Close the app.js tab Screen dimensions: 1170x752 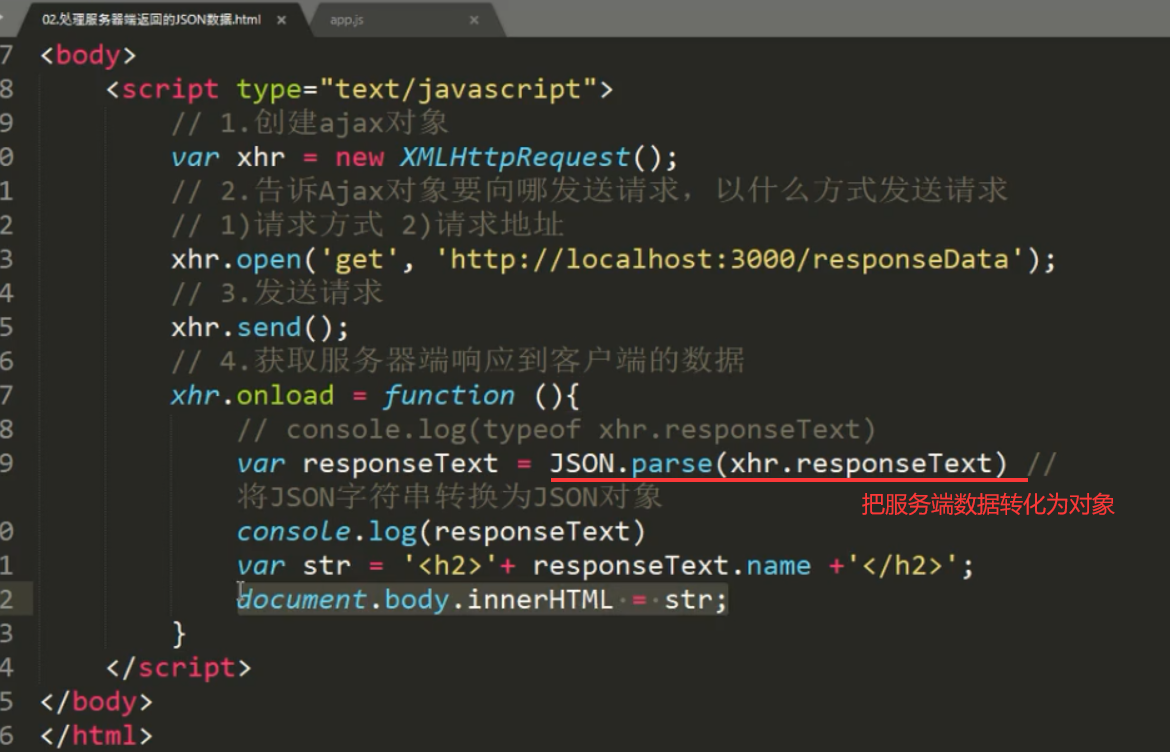pyautogui.click(x=474, y=20)
